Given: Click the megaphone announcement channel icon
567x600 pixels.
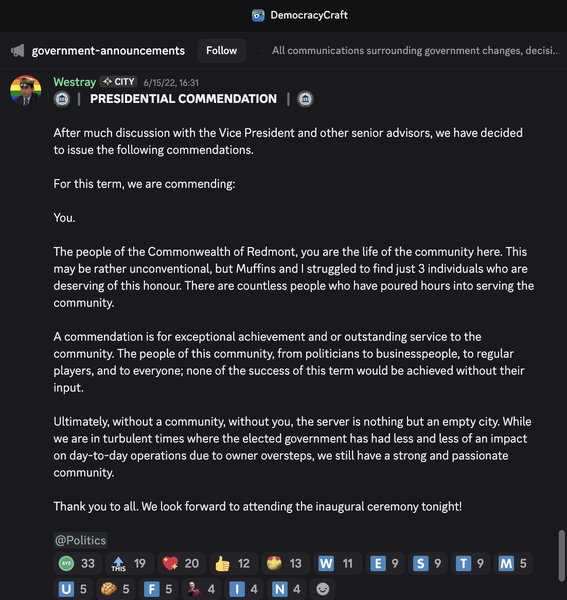Looking at the screenshot, I should tap(18, 51).
